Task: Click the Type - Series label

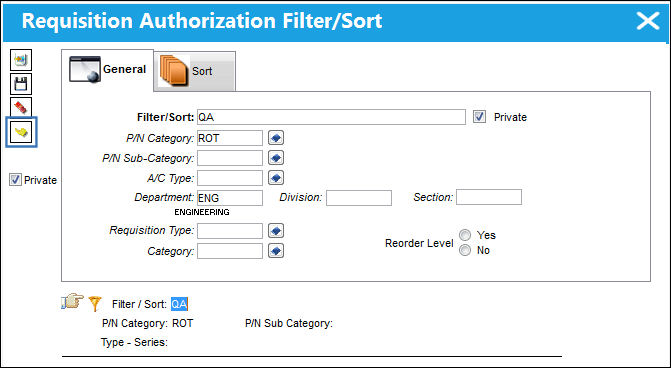Action: [134, 342]
